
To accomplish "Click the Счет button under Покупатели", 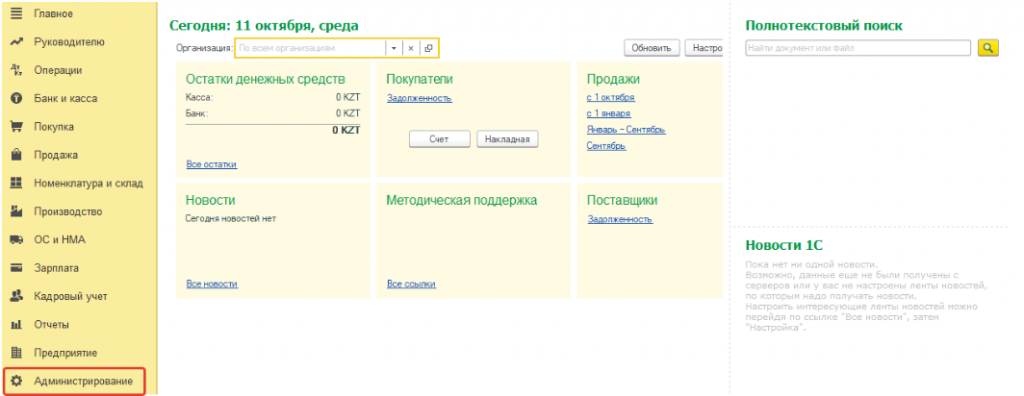I will pos(440,139).
